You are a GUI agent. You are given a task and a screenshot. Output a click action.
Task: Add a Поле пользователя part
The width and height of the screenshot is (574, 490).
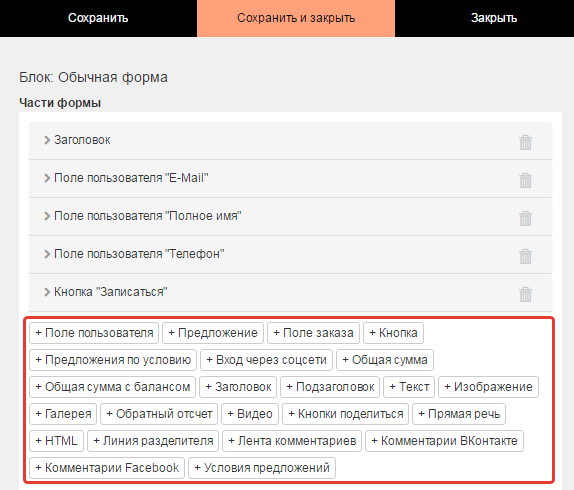point(94,333)
